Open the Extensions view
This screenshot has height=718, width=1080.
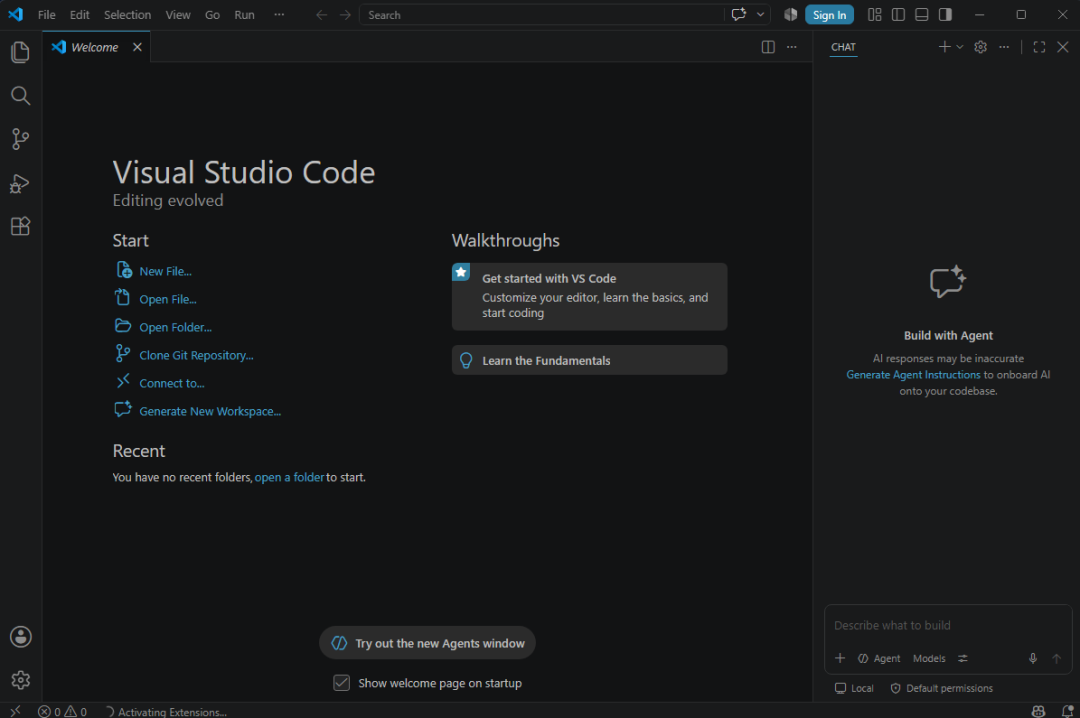click(21, 226)
